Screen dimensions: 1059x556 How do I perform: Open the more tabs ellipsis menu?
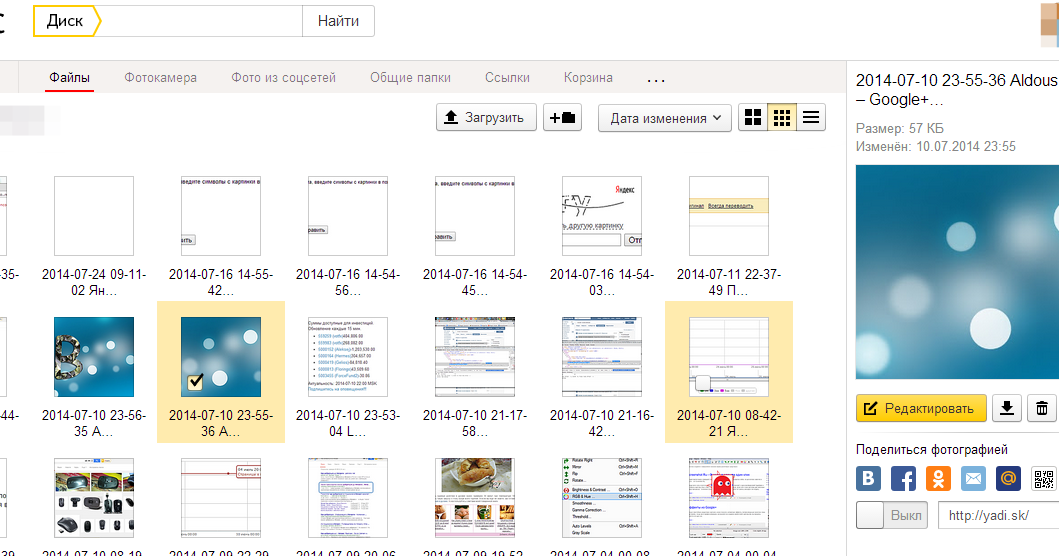pyautogui.click(x=656, y=80)
